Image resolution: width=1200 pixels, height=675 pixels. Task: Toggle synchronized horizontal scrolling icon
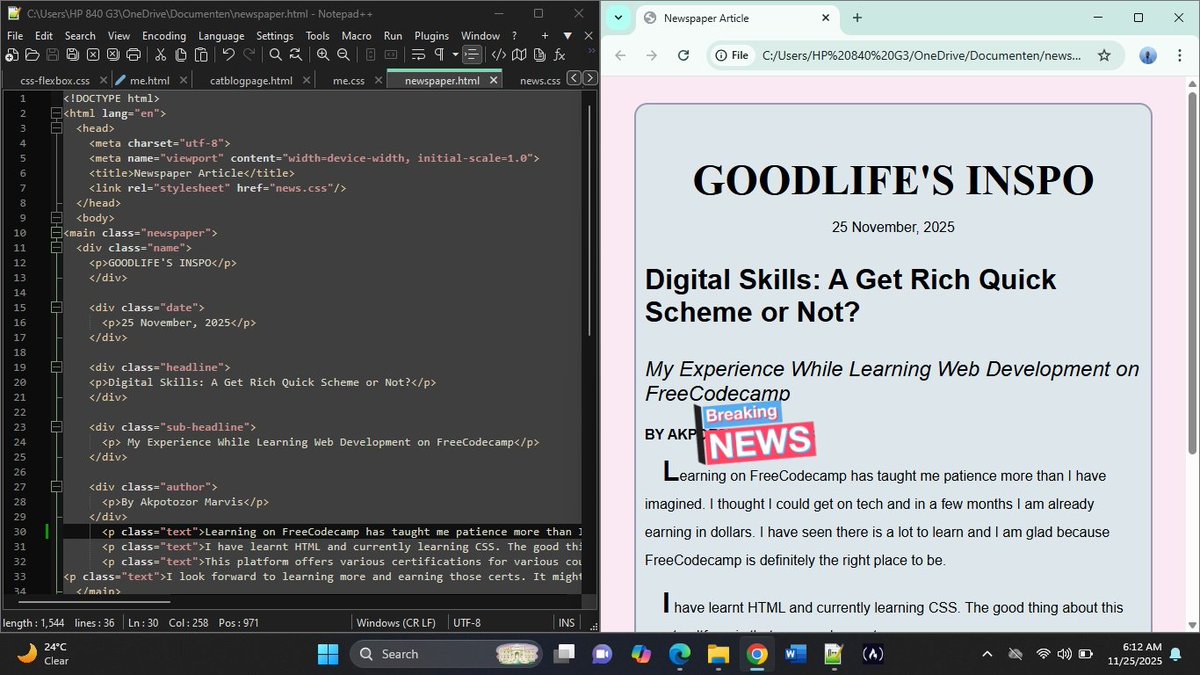click(x=391, y=55)
